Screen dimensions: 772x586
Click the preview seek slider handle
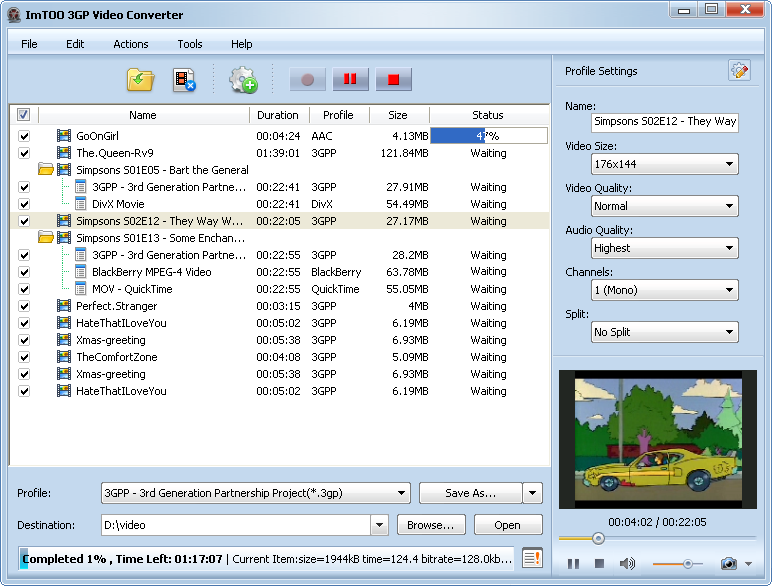(598, 538)
